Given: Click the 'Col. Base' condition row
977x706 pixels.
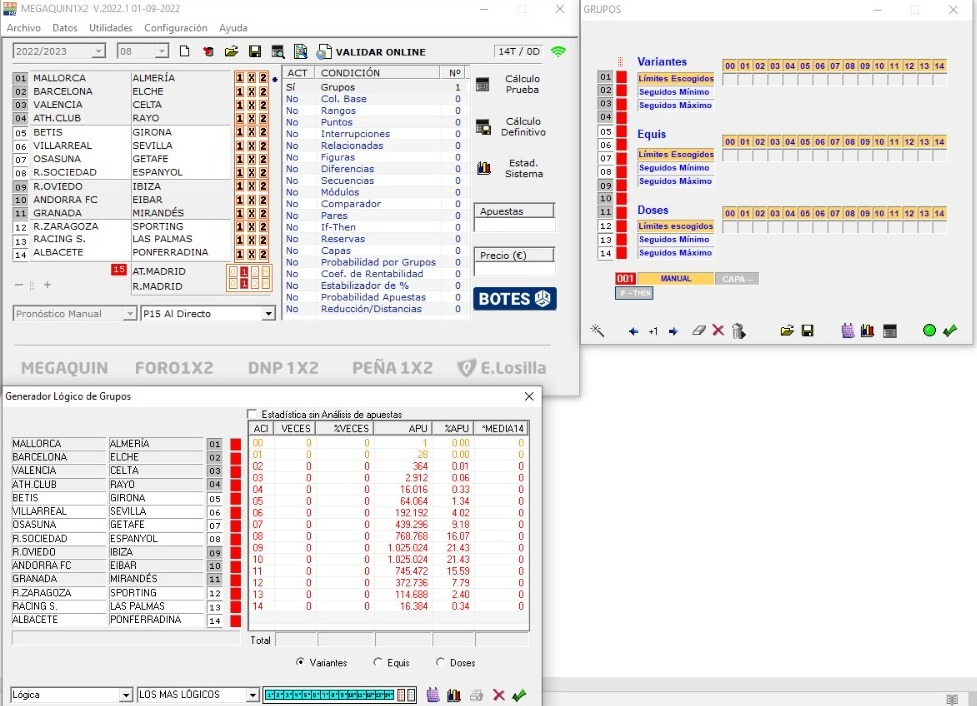Looking at the screenshot, I should pos(374,99).
